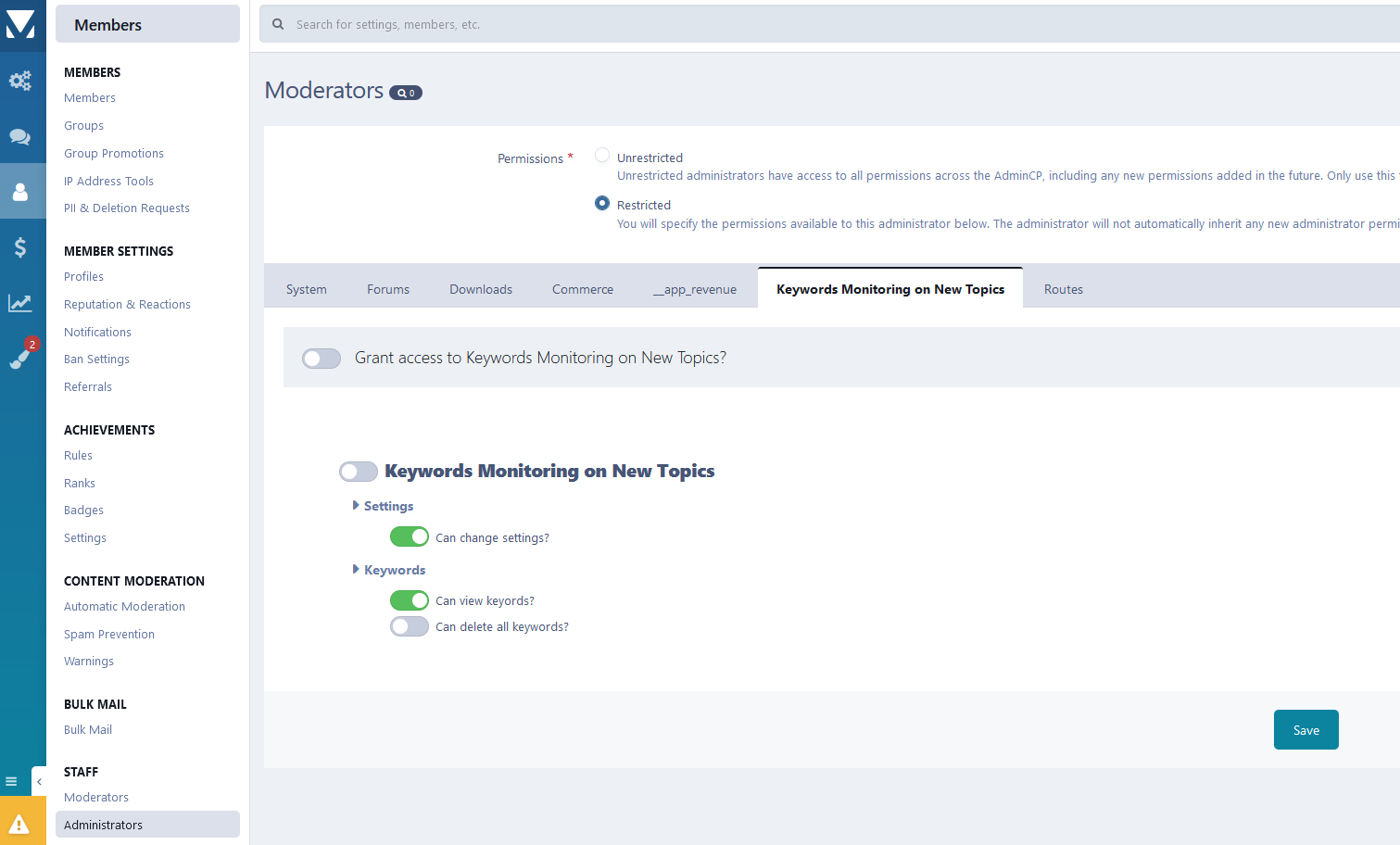Switch to the Commerce tab
Image resolution: width=1400 pixels, height=845 pixels.
click(x=582, y=290)
